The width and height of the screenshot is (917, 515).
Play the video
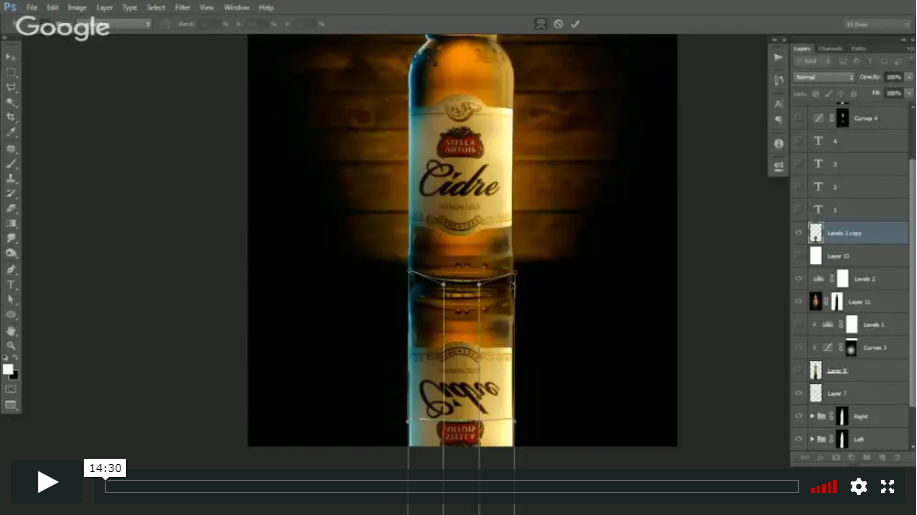pyautogui.click(x=47, y=482)
